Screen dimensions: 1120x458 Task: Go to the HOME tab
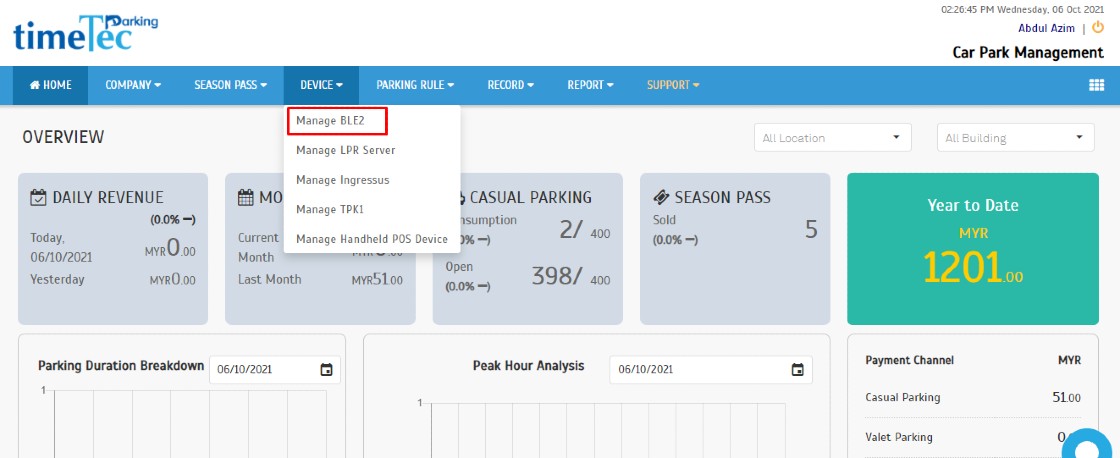pyautogui.click(x=51, y=85)
